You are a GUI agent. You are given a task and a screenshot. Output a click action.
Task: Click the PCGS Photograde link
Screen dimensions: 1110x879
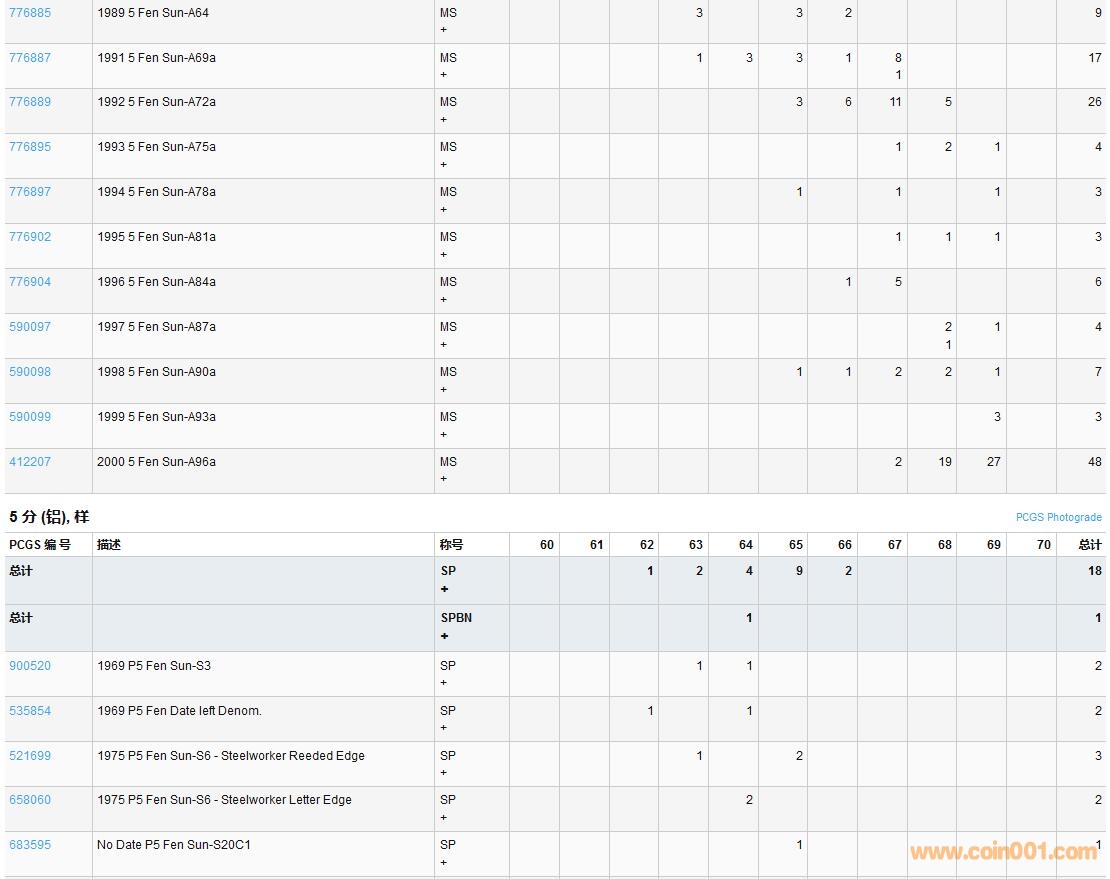click(1058, 517)
